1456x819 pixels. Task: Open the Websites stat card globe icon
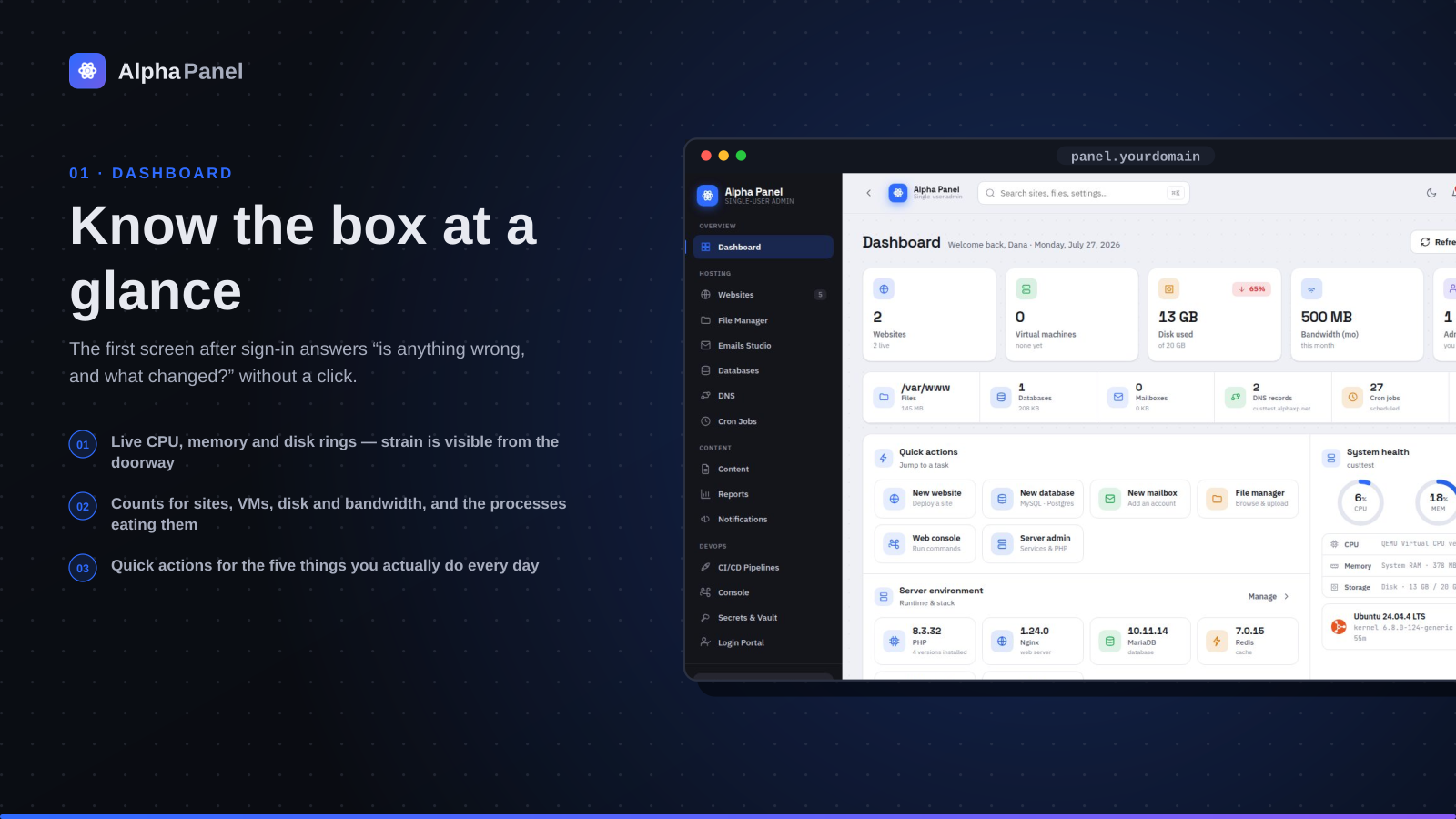(x=884, y=289)
